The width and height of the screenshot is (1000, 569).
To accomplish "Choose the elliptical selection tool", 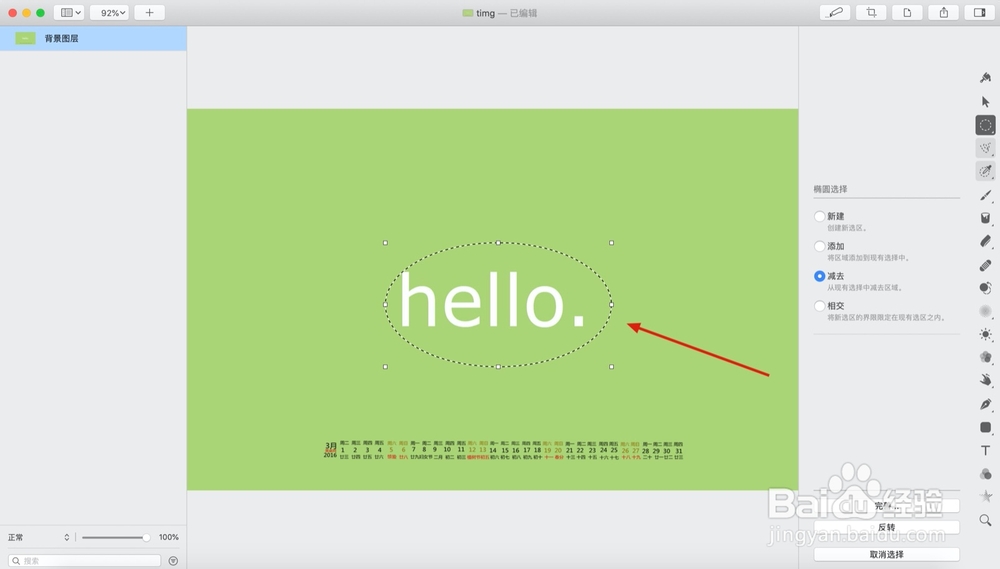I will pyautogui.click(x=985, y=125).
